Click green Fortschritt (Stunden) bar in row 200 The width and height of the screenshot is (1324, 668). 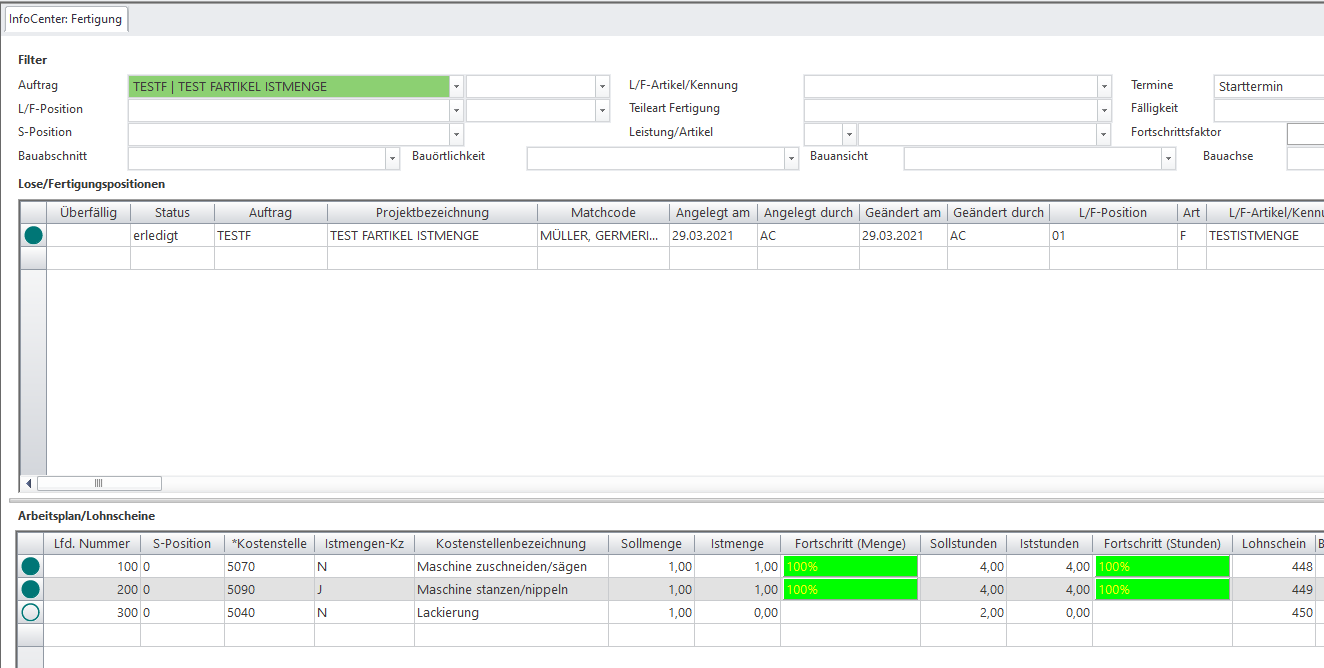pos(1162,590)
